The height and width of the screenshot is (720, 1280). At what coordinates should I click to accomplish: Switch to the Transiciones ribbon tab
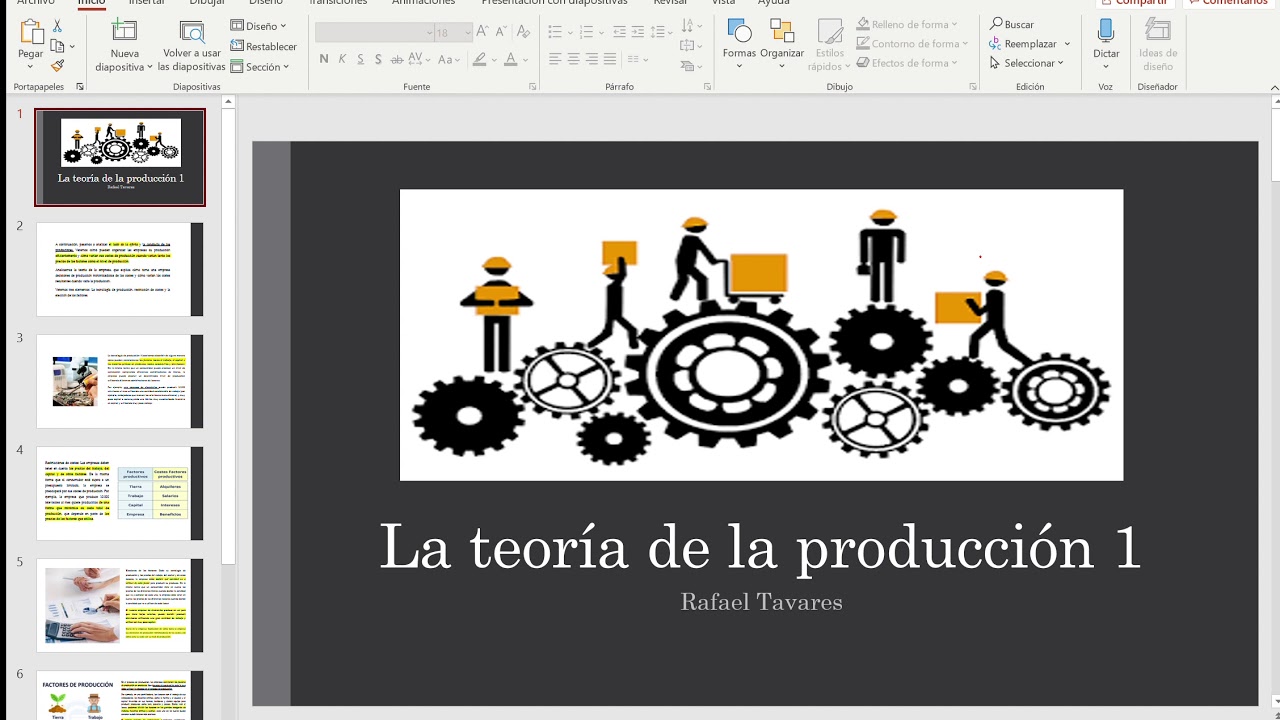338,3
